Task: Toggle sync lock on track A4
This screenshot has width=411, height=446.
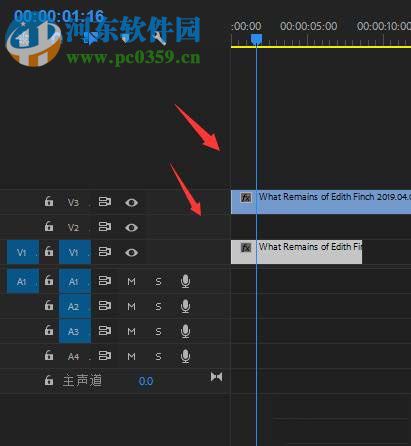Action: coord(105,356)
